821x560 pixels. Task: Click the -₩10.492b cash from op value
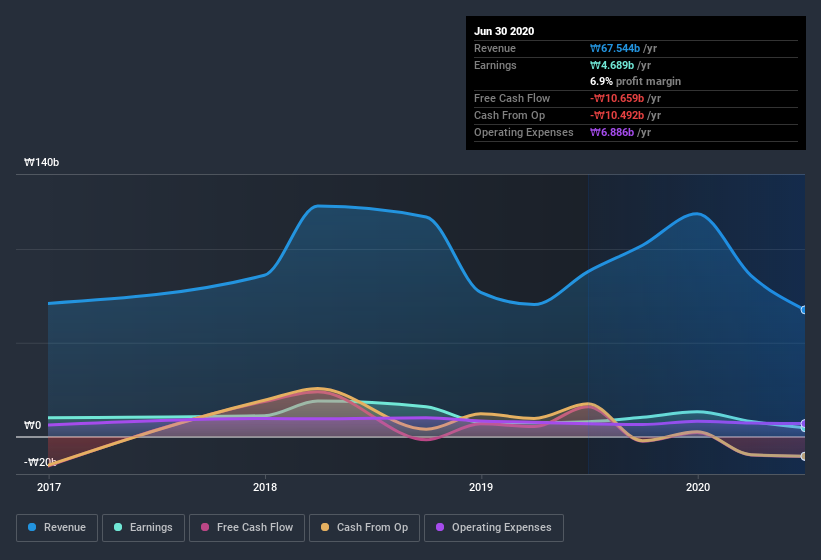617,115
